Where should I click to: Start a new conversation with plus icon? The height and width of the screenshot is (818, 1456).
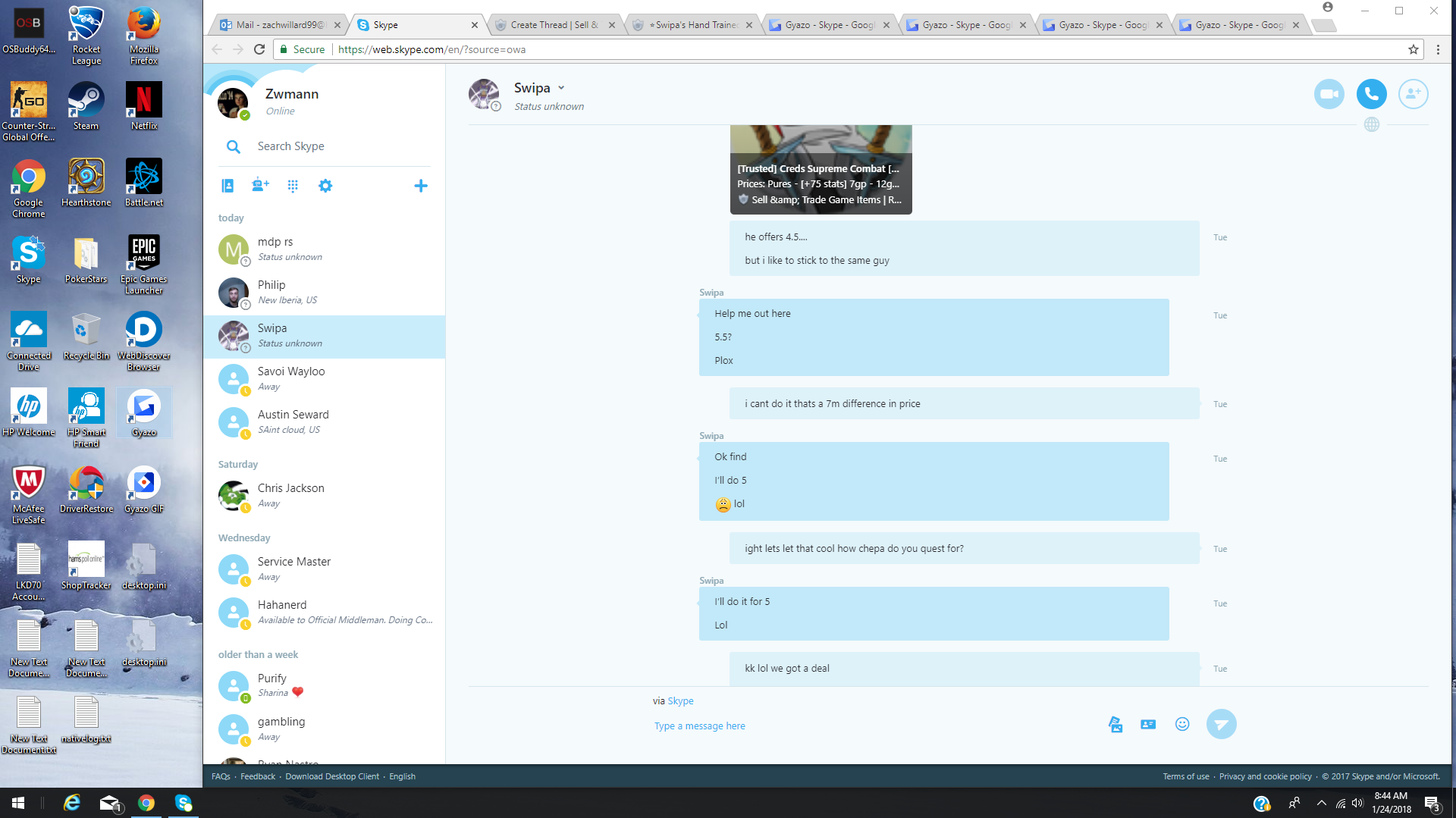point(421,186)
